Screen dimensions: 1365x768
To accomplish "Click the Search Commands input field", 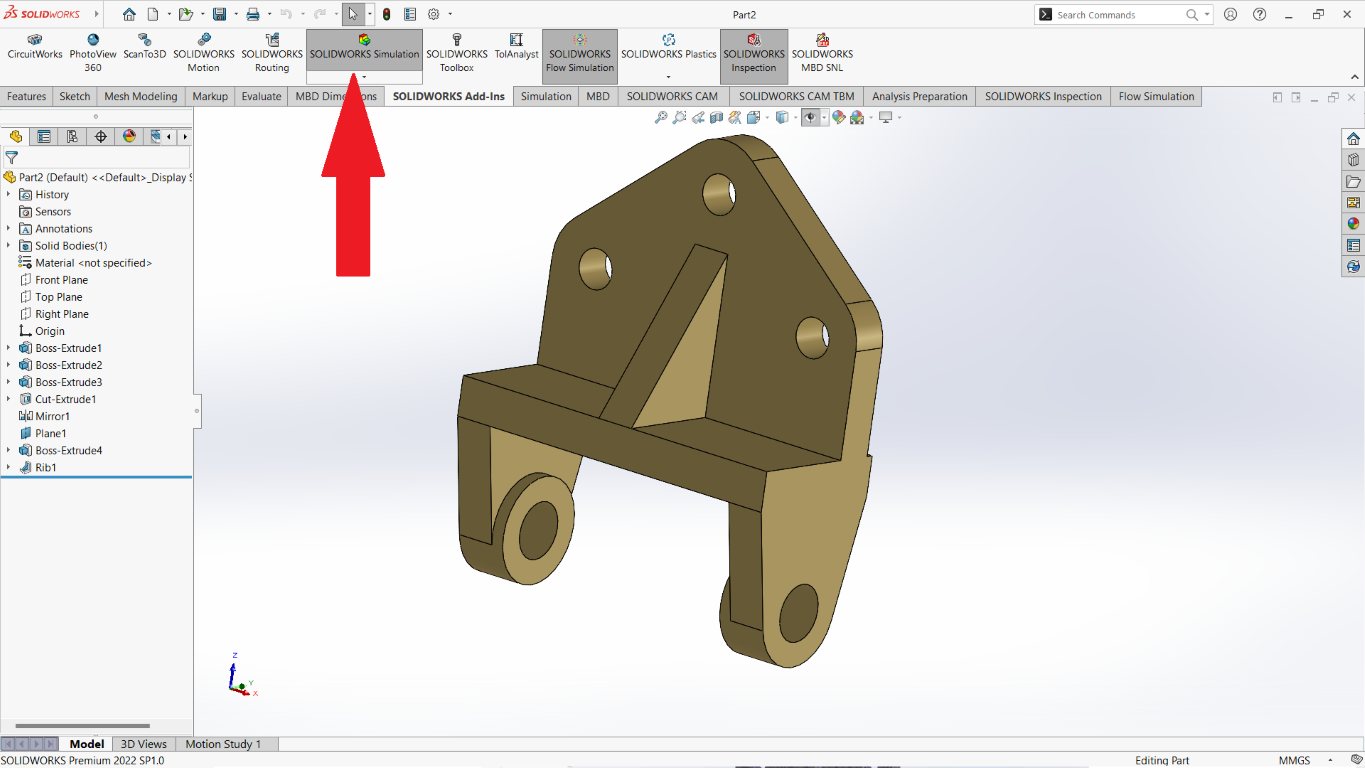I will [x=1118, y=15].
